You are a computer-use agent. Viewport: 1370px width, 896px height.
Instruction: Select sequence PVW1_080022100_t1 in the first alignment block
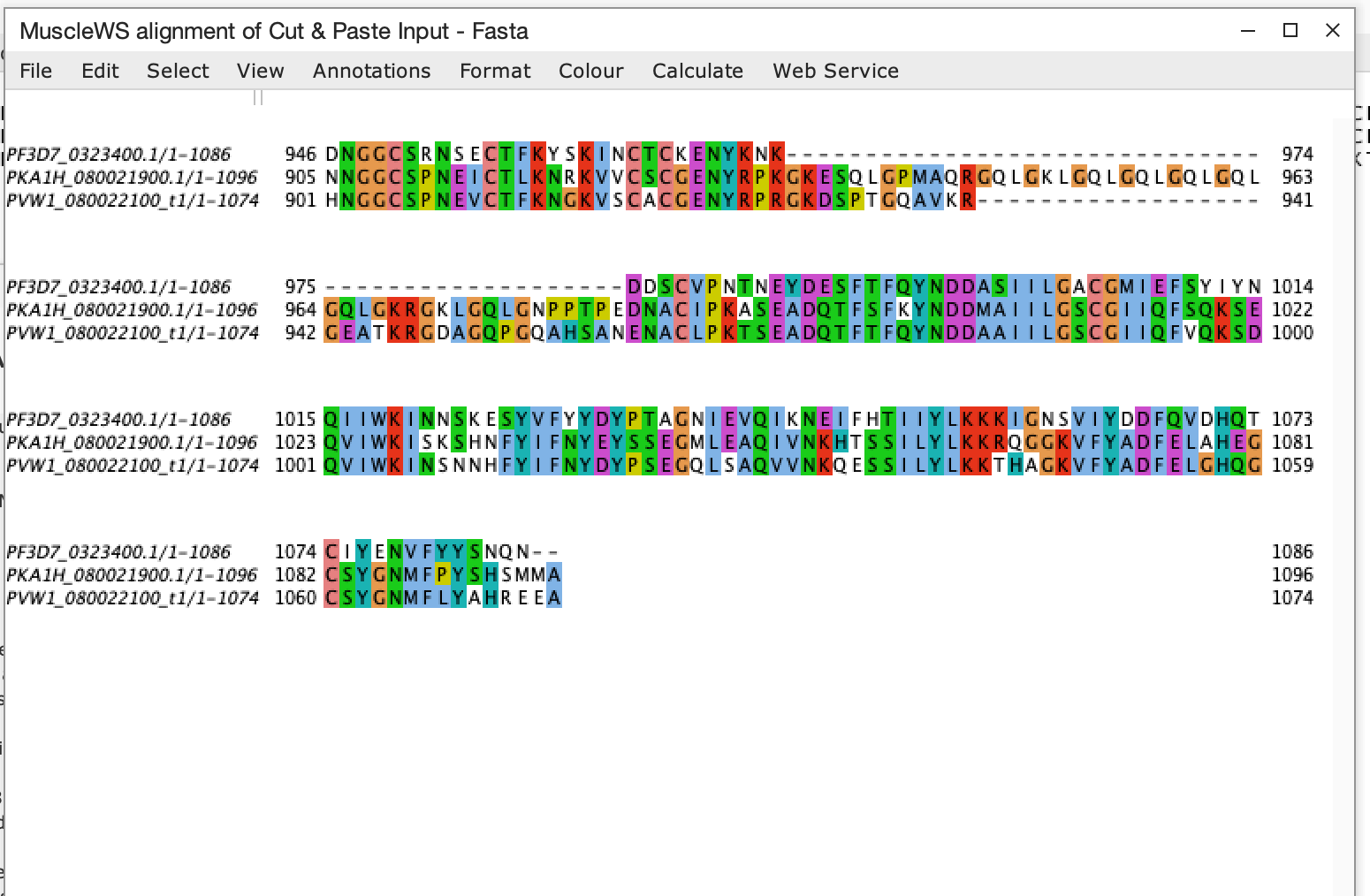click(133, 201)
